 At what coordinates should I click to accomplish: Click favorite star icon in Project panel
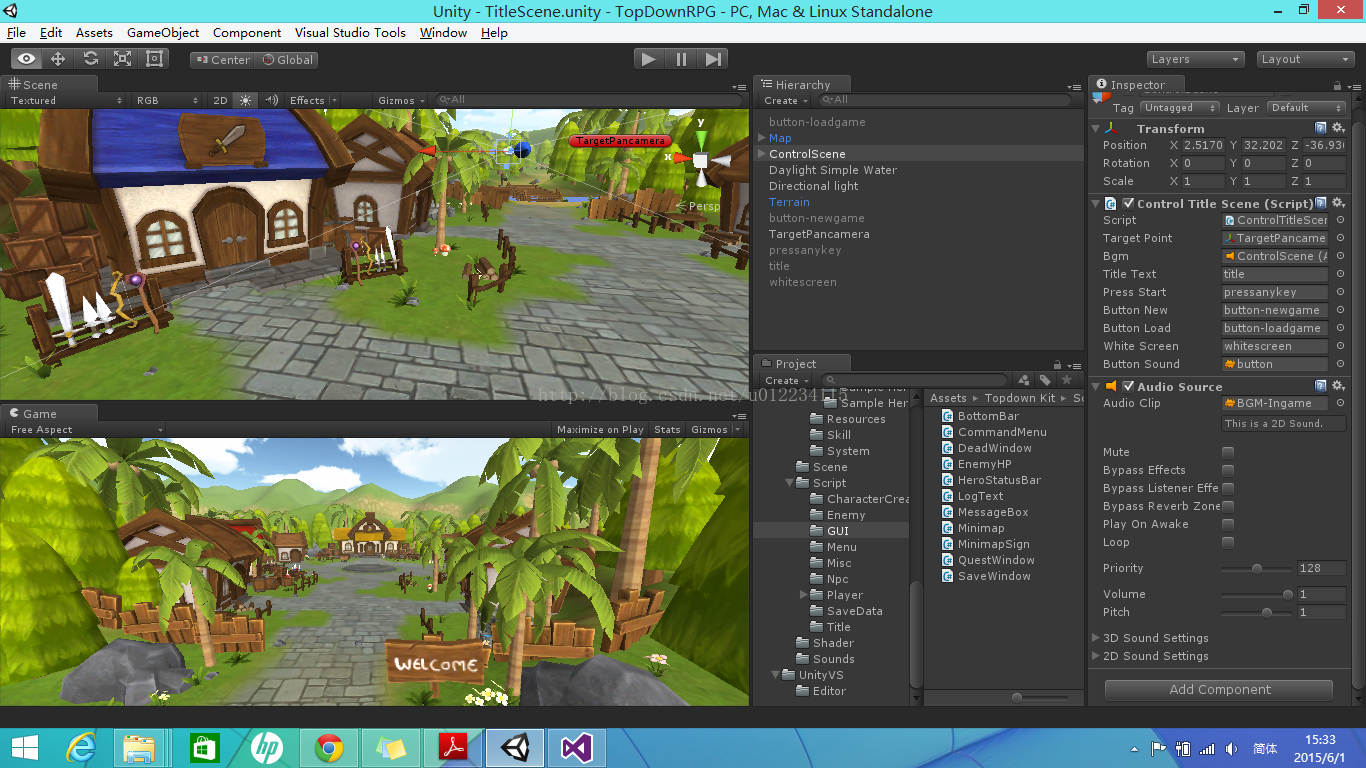1066,380
